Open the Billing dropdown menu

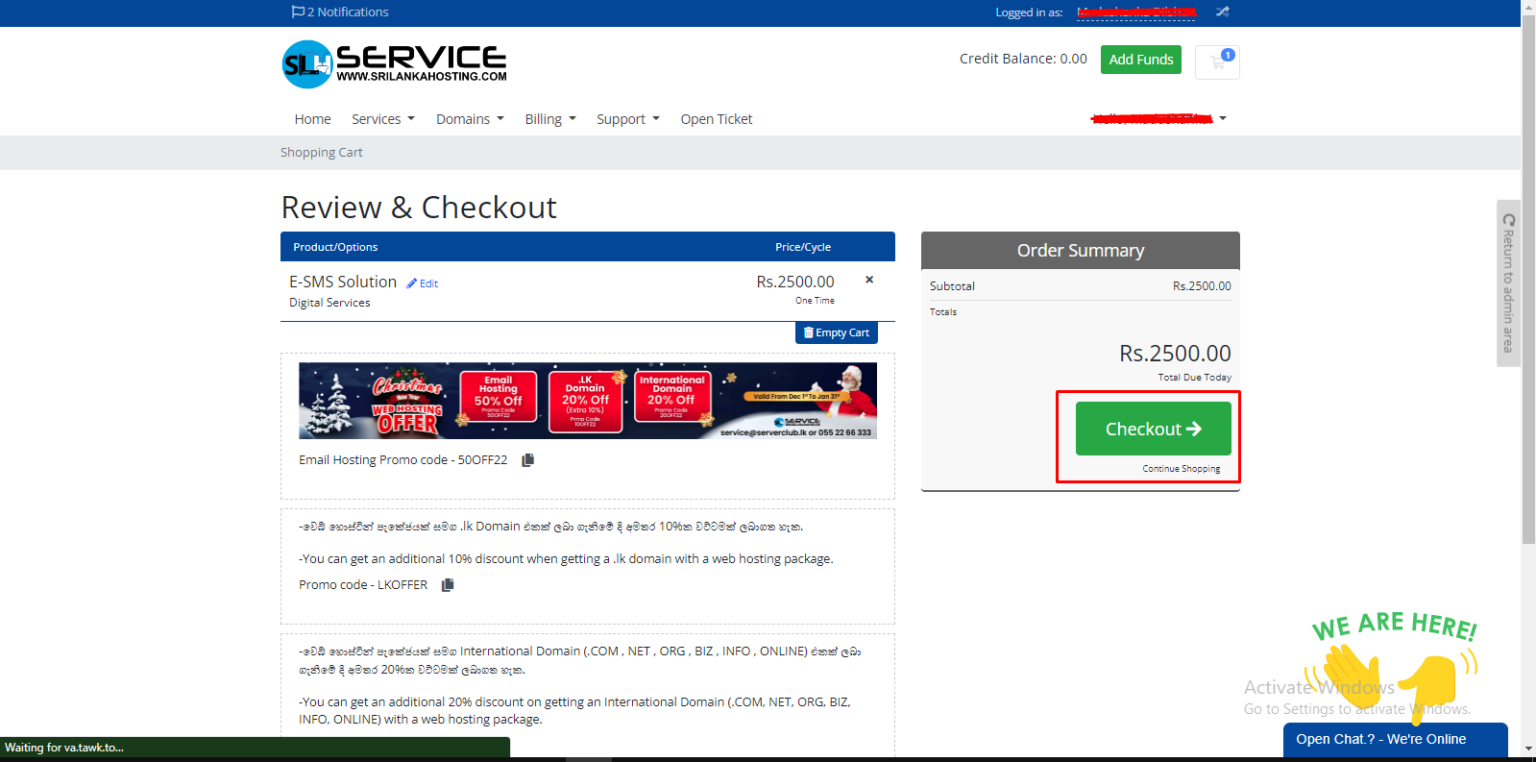tap(550, 119)
